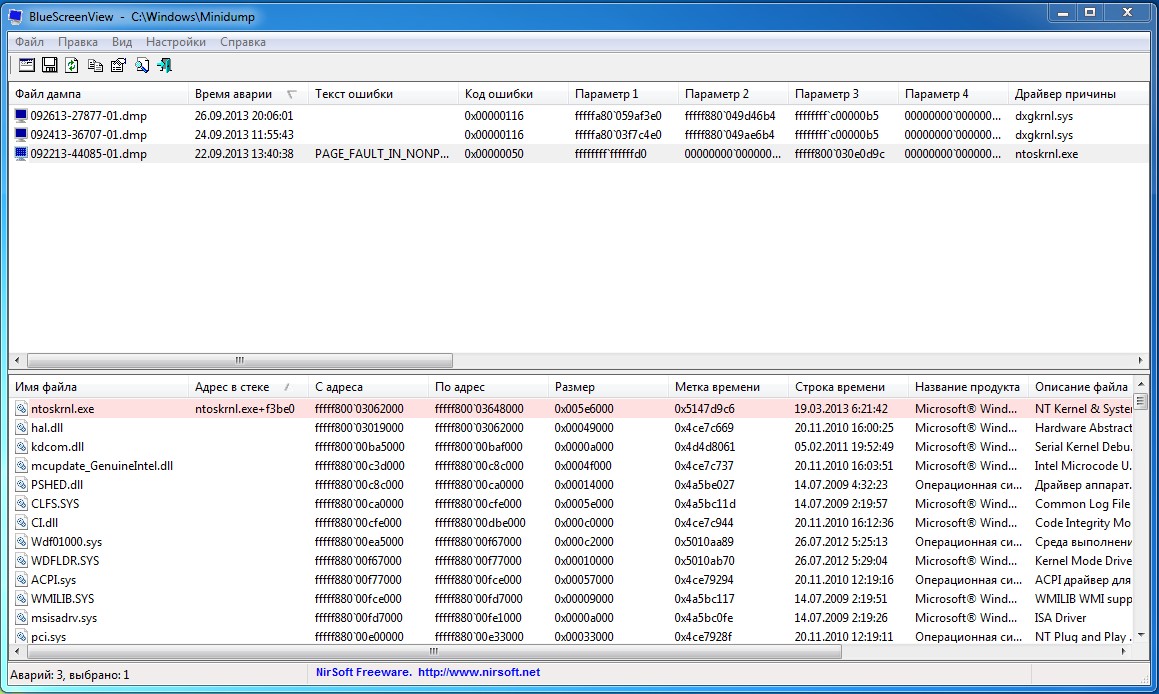The width and height of the screenshot is (1159, 694).
Task: Click the 19.03.2013 6:21:42 time string
Action: click(x=841, y=409)
